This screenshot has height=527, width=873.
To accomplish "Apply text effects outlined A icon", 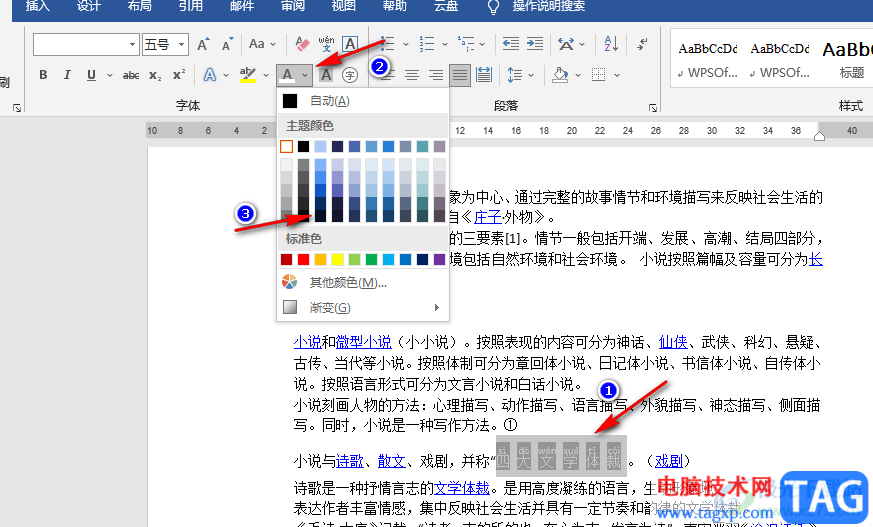I will pyautogui.click(x=210, y=75).
